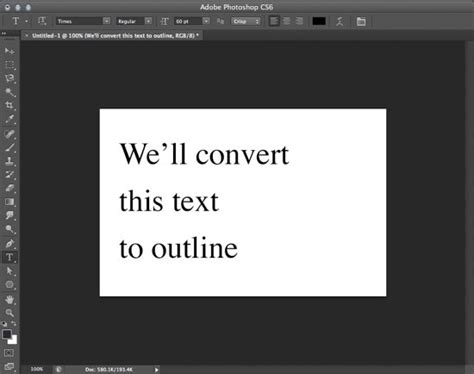Select the custom Shape tool
The image size is (474, 374).
click(x=9, y=284)
